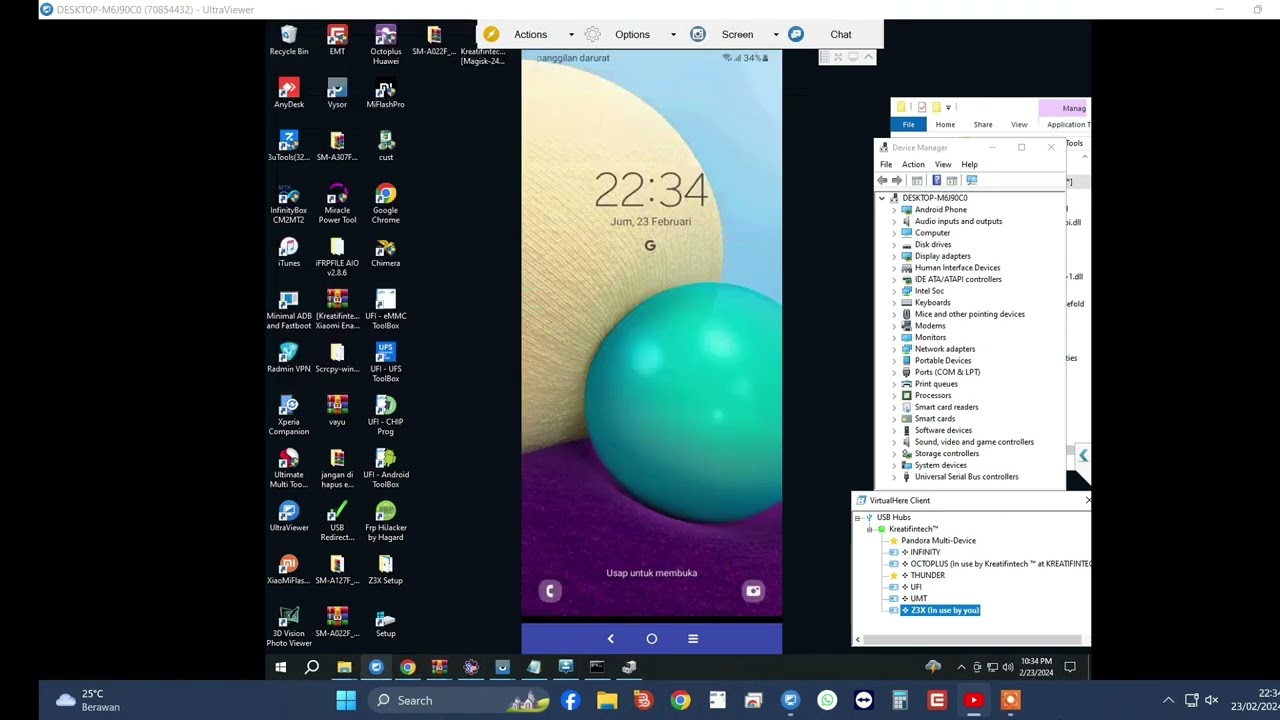Launch UFI CHIP Prog shortcut

pos(385,417)
